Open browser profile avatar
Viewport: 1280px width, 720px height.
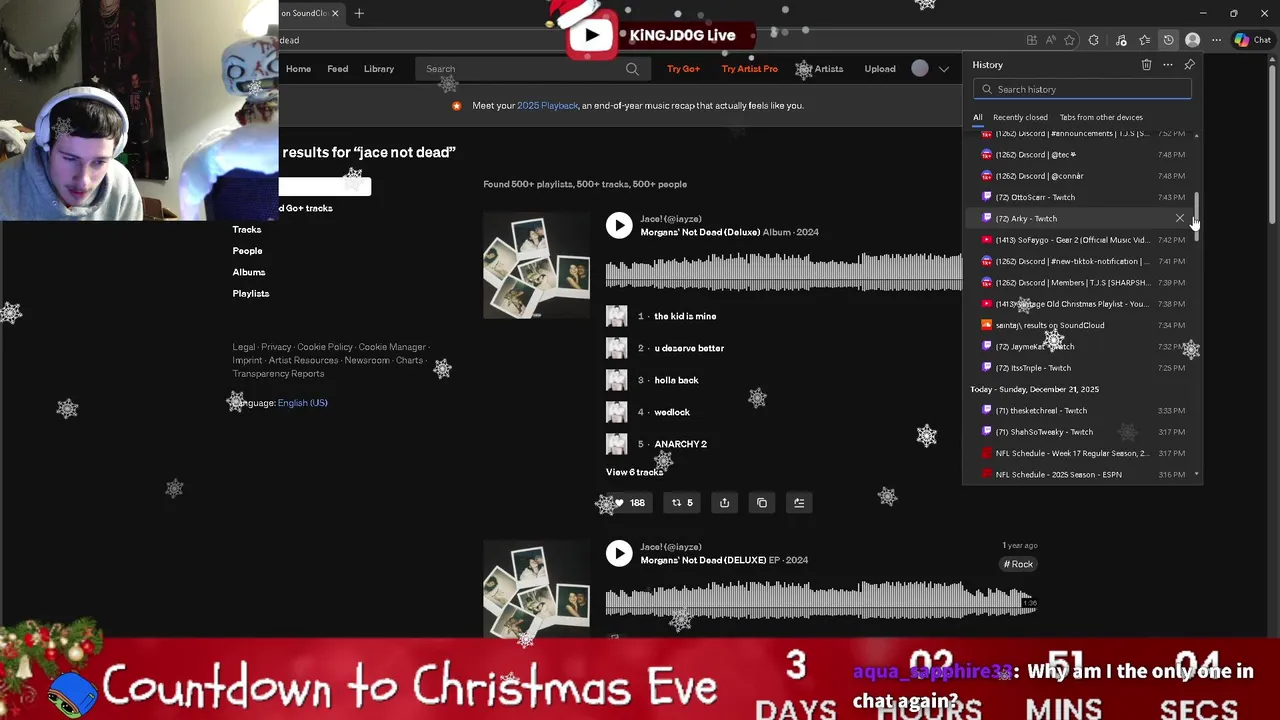(1192, 40)
